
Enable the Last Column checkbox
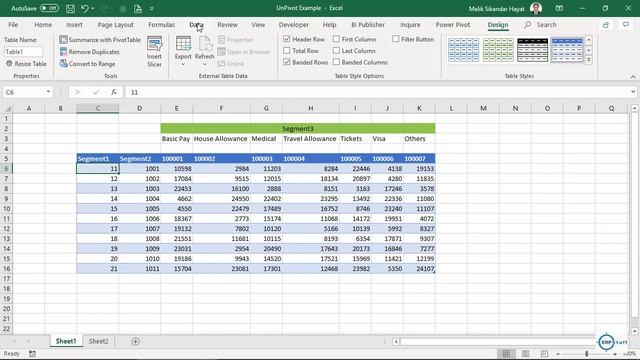point(336,51)
